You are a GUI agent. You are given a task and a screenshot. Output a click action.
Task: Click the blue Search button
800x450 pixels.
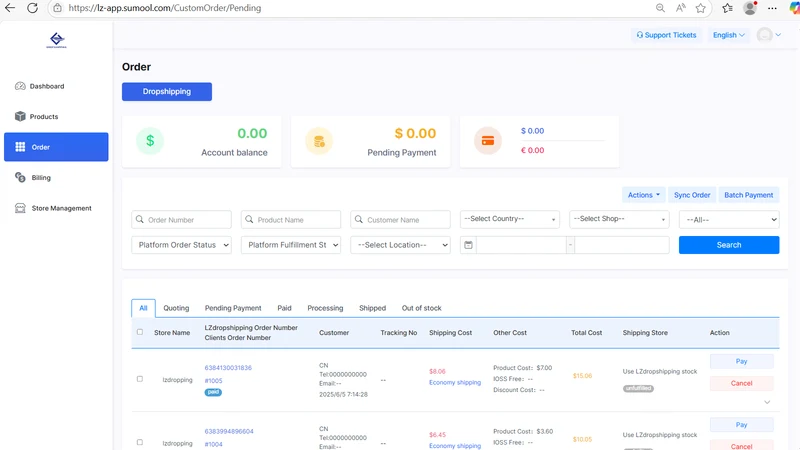(x=729, y=245)
